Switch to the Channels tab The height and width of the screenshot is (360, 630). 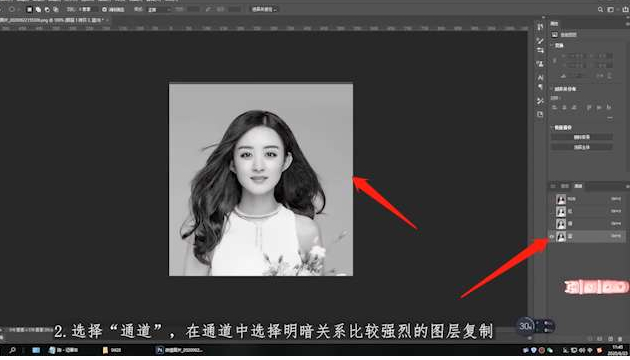tap(578, 186)
